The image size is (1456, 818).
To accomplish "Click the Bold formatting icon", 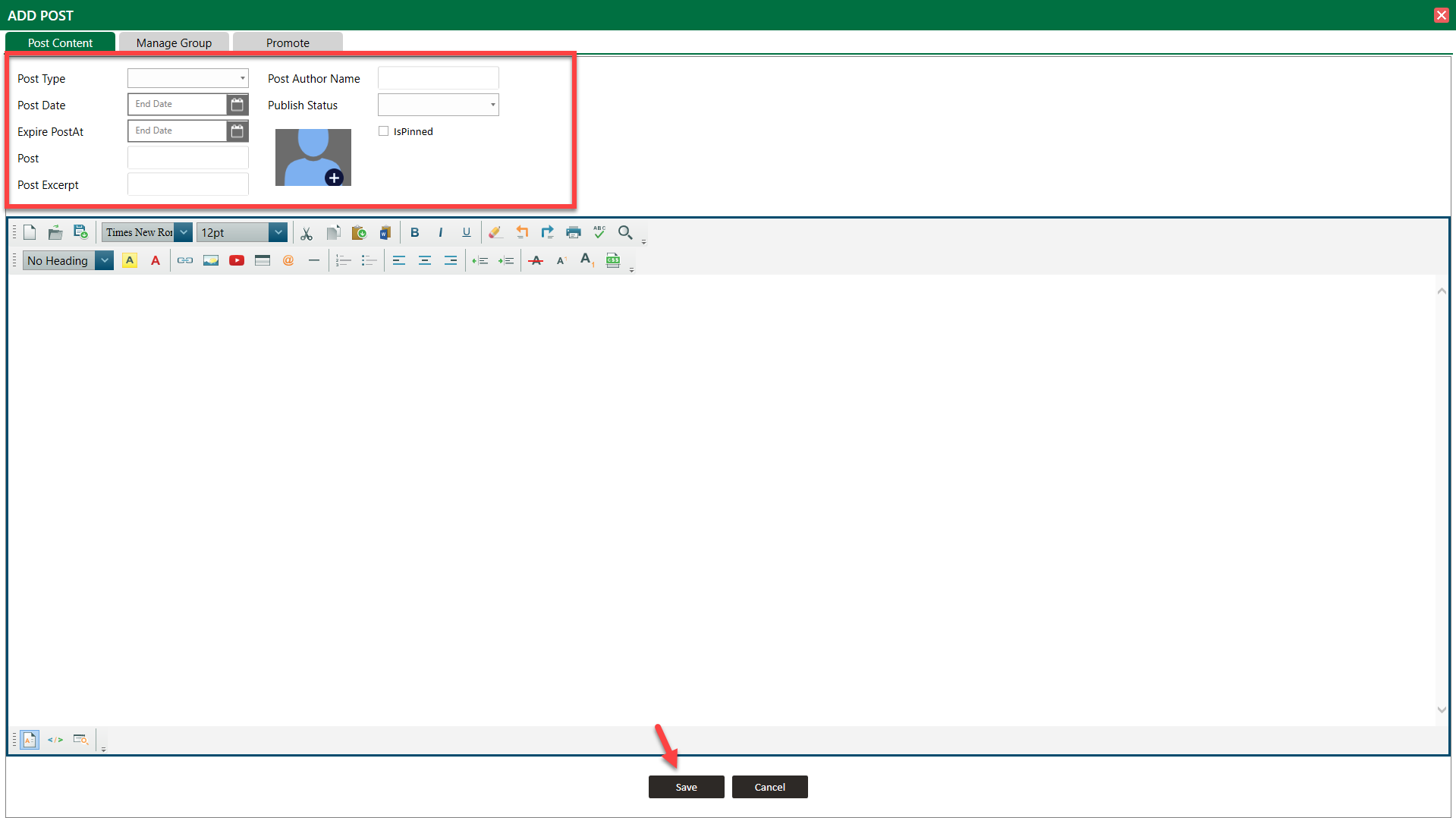I will coord(414,233).
